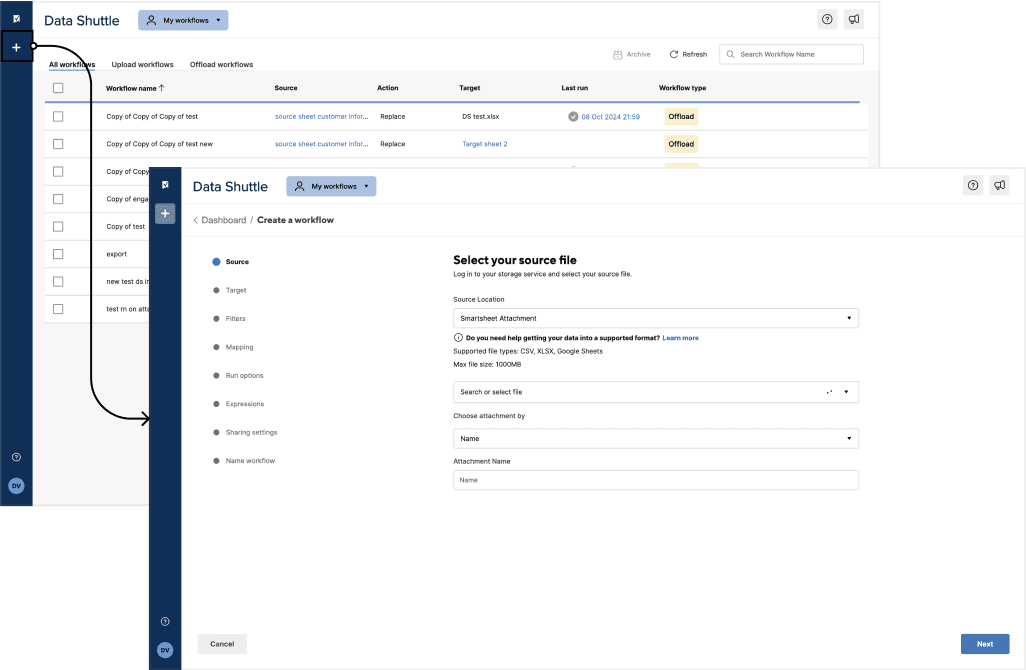The image size is (1026, 670).
Task: Open My workflows dropdown in back window
Action: 183,20
